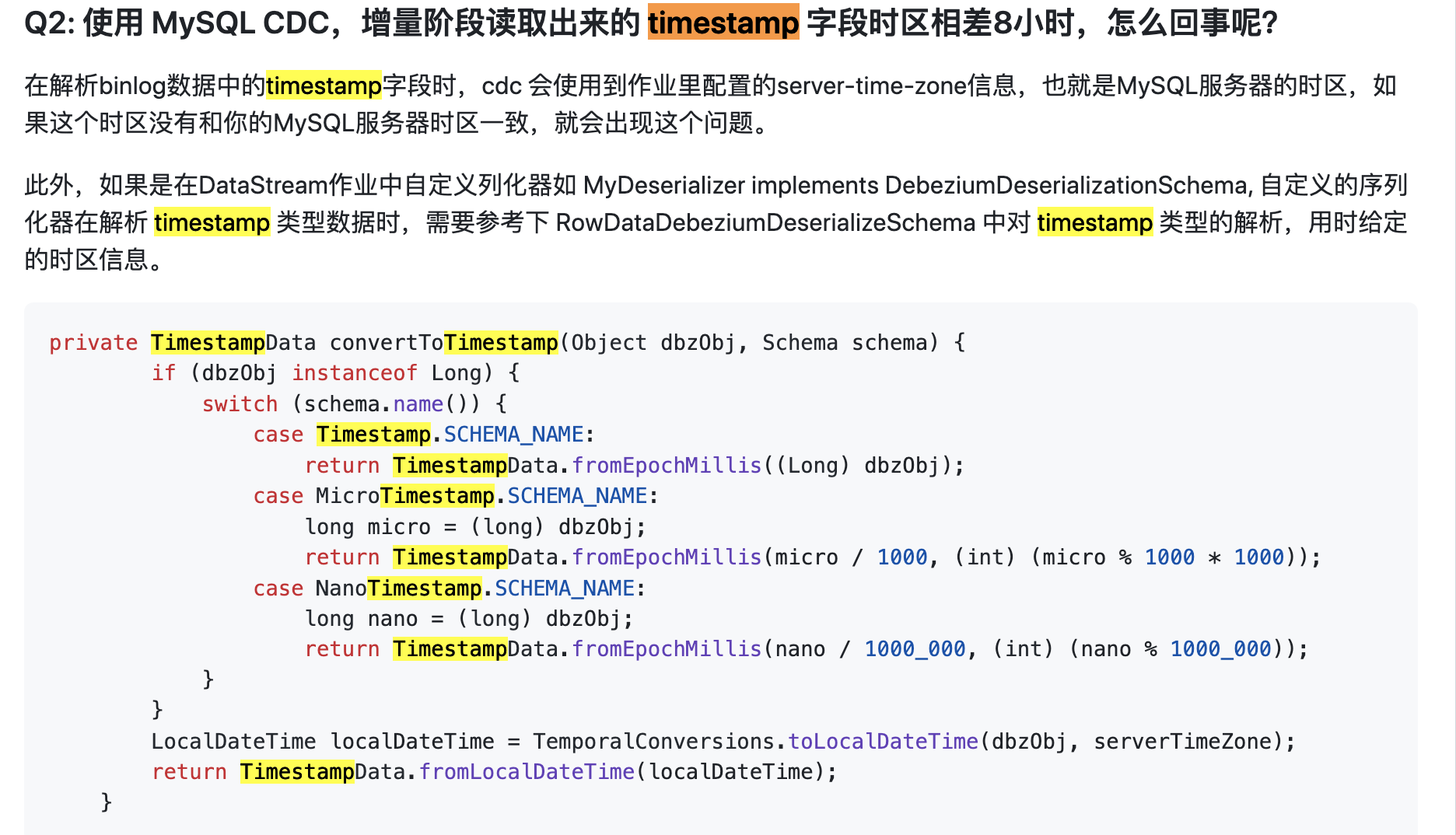Click the 'toLocalDateTime' method call
This screenshot has height=835, width=1456.
click(x=884, y=742)
